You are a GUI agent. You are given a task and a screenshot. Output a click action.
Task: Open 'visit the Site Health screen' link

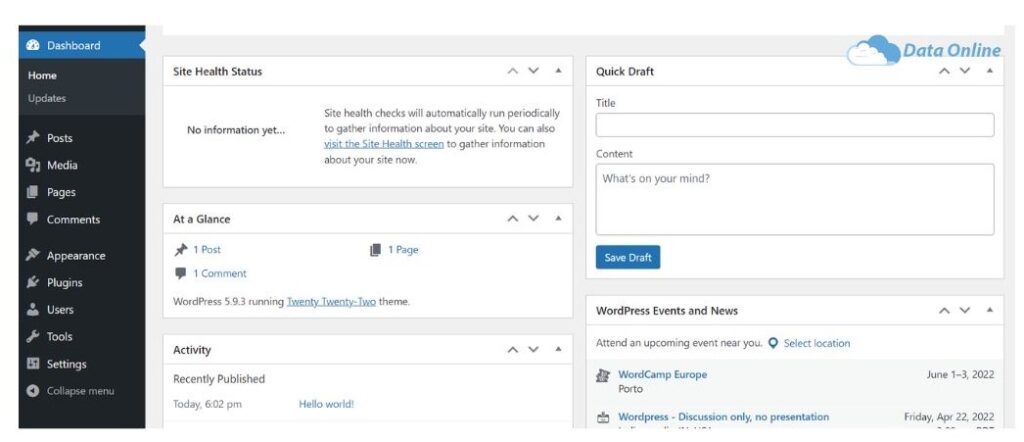pos(384,144)
